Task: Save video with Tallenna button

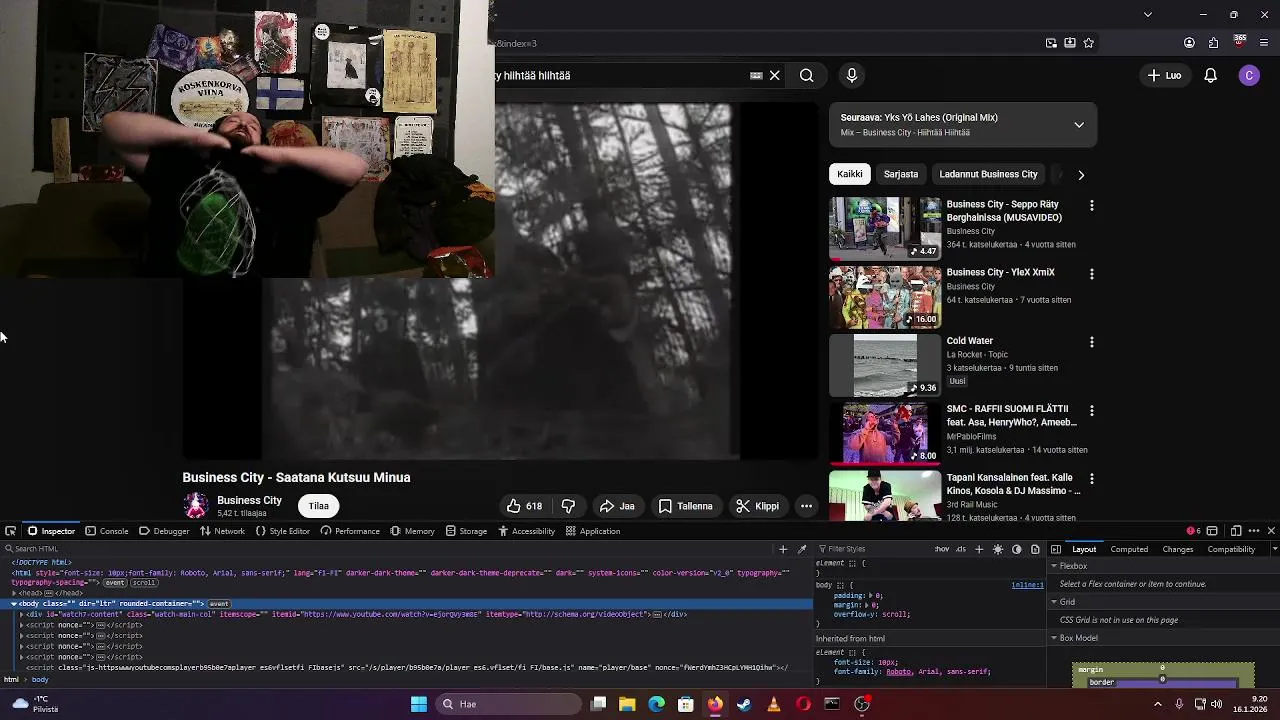Action: (x=685, y=506)
